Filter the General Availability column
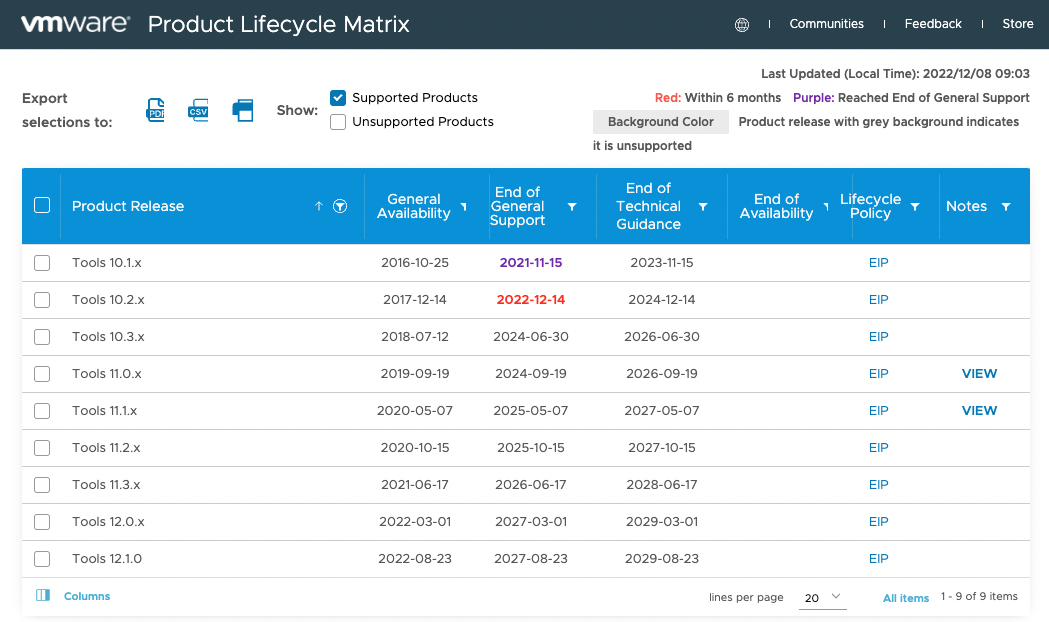The image size is (1049, 622). tap(464, 207)
